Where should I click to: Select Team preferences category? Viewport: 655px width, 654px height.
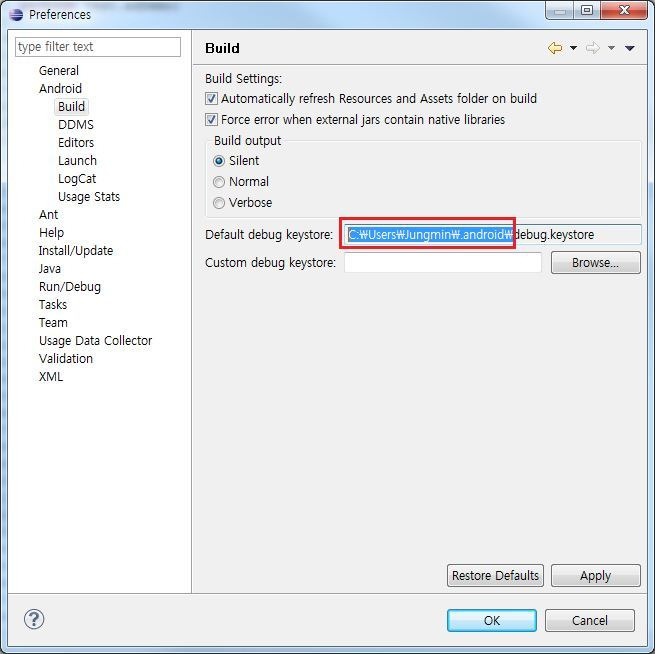tap(53, 322)
